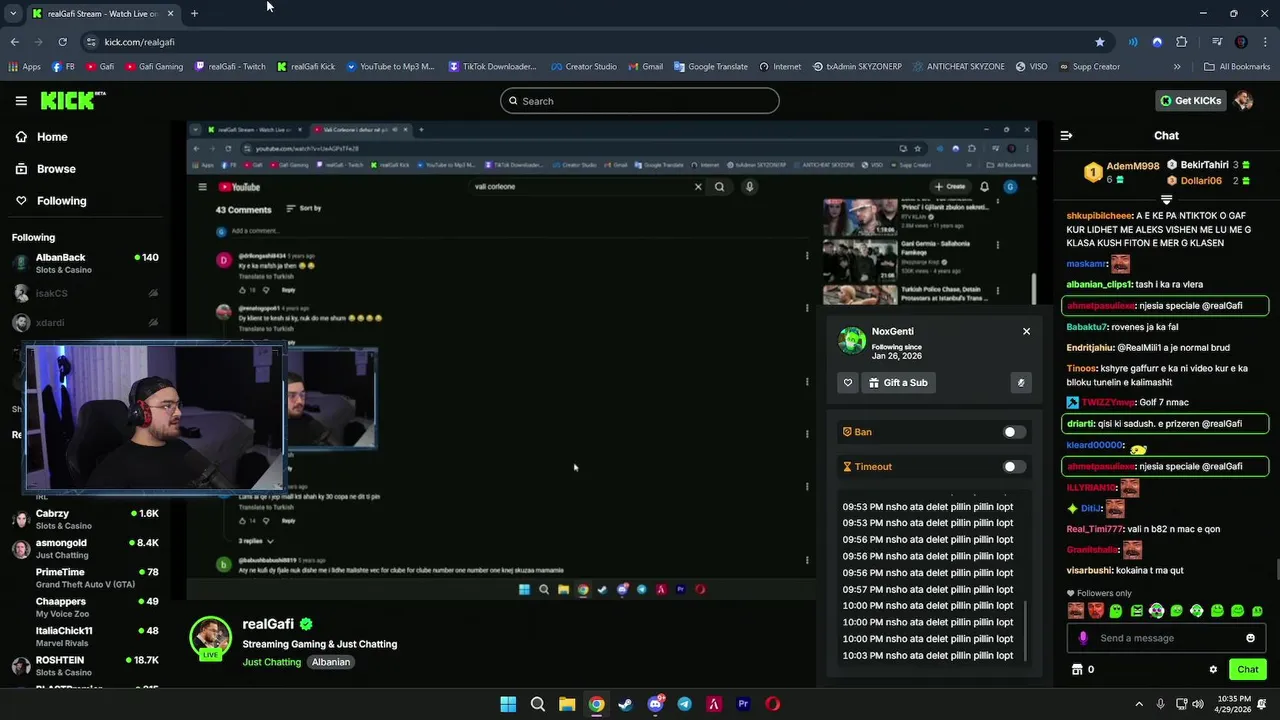The height and width of the screenshot is (720, 1280).
Task: Click the purple microphone icon in message box
Action: pyautogui.click(x=1083, y=638)
